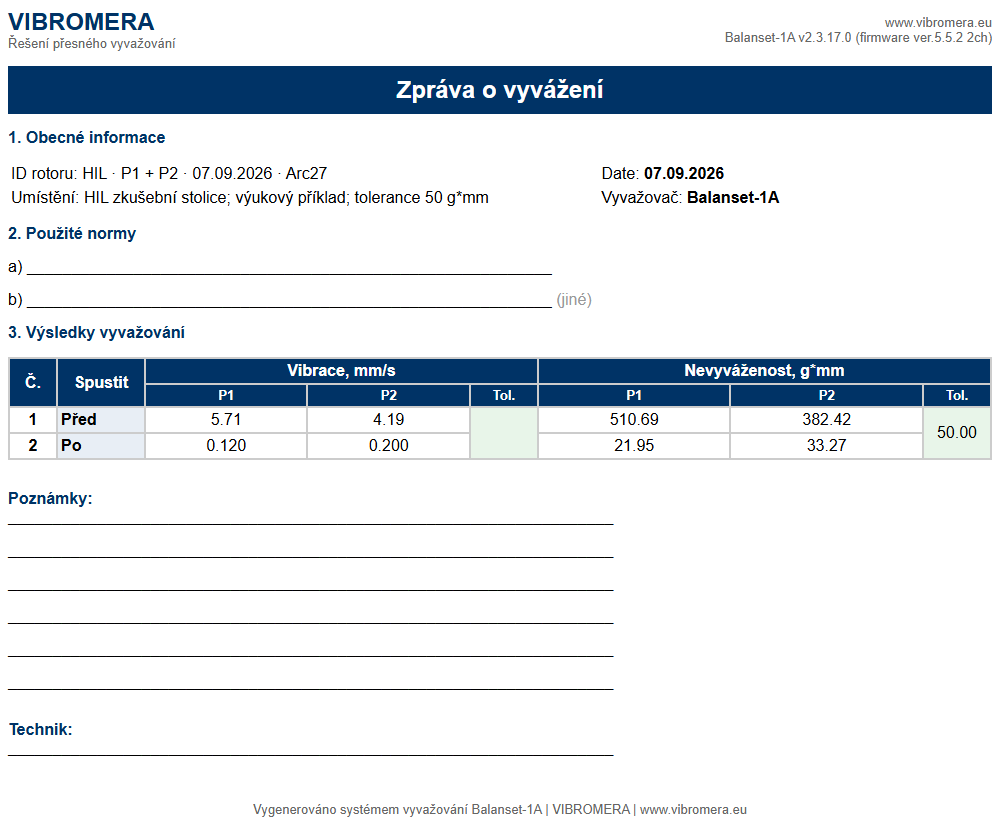Screen dimensions: 1000x817
Task: Click the '3. Výsledky vyvažování' heading
Action: pos(96,332)
